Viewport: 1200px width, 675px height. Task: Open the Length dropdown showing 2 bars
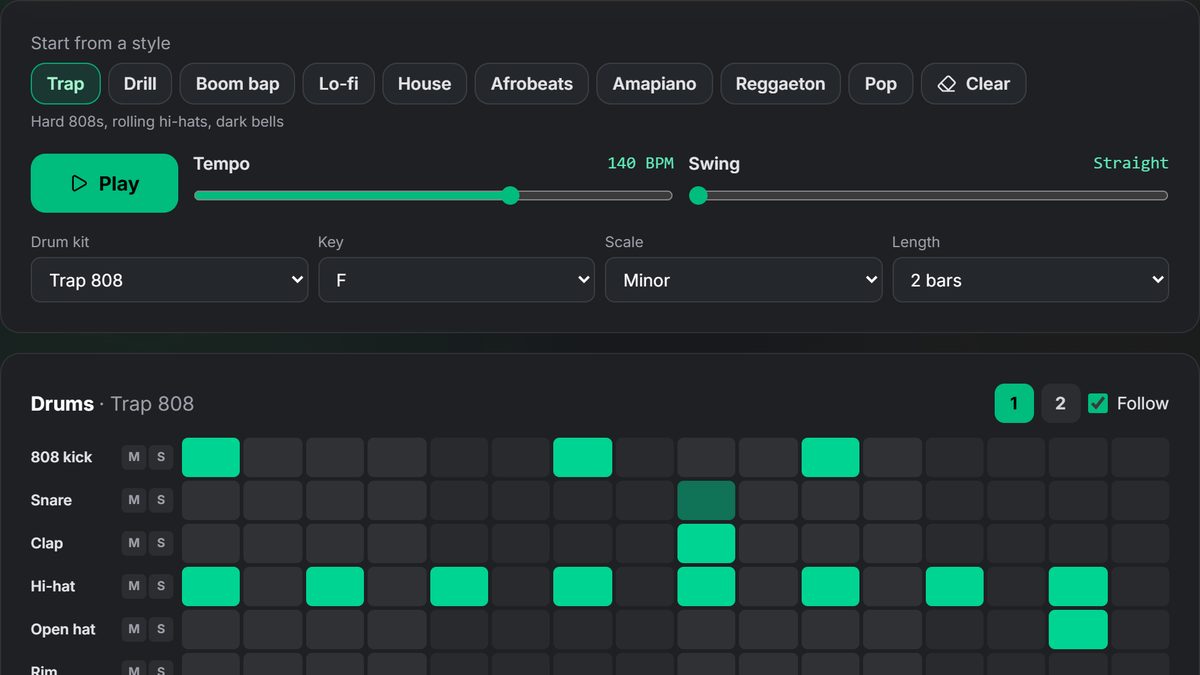click(1030, 280)
